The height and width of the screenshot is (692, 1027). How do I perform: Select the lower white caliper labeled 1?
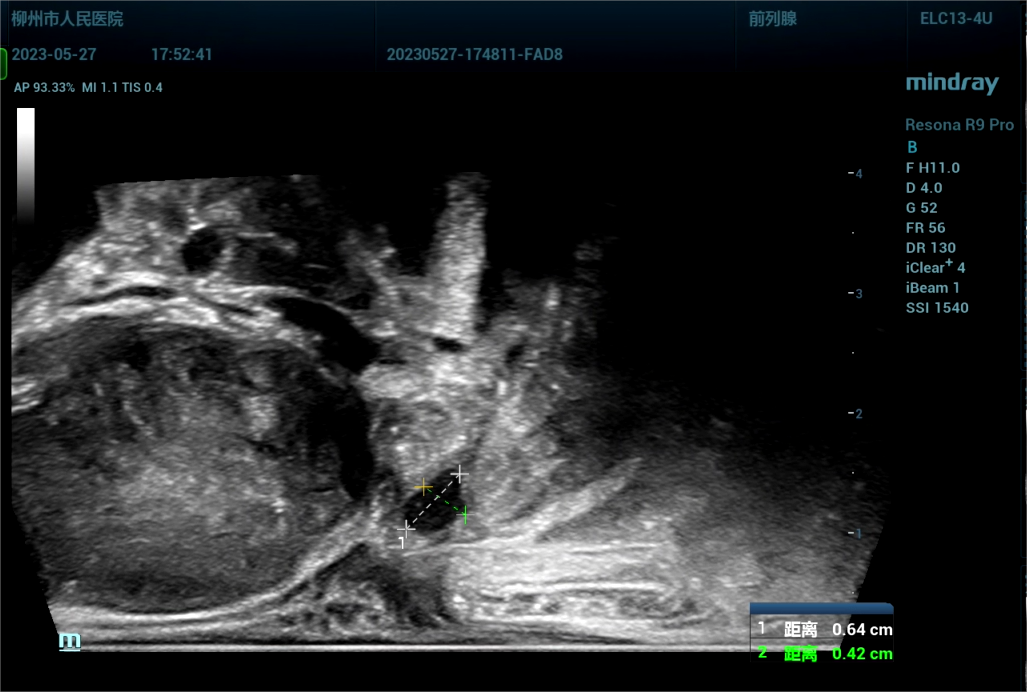(x=406, y=527)
